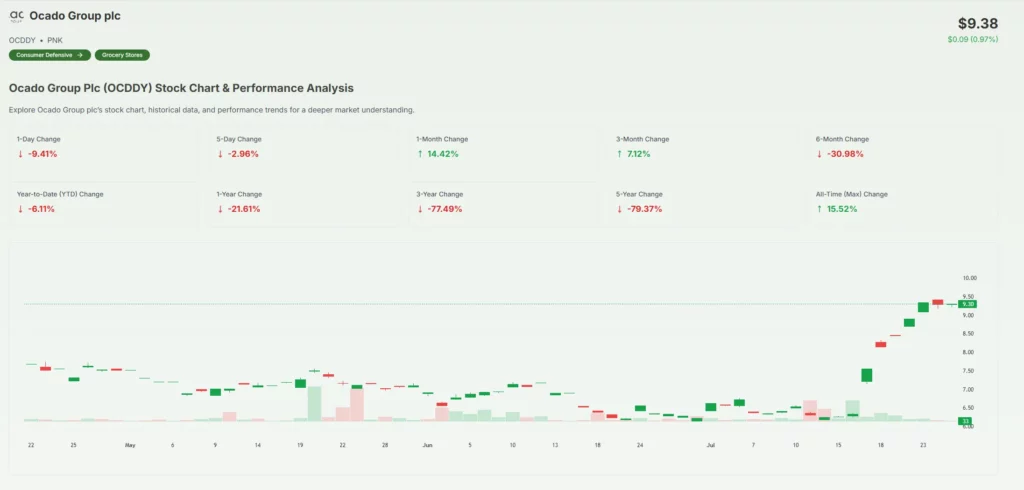Screen dimensions: 1024x490
Task: Click the red down arrow in 1-Day Change
Action: coord(21,154)
